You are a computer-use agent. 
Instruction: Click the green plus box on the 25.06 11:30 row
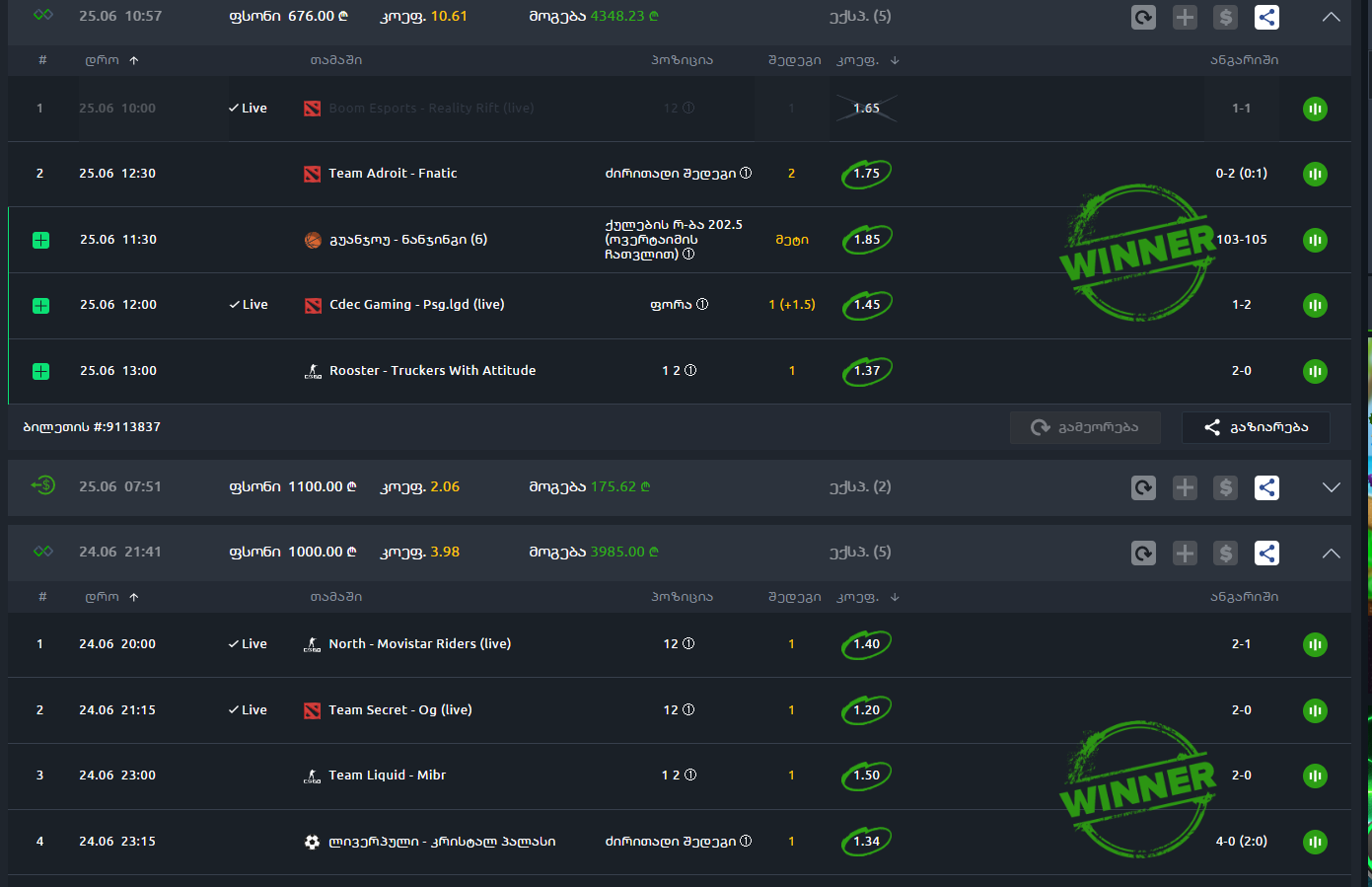pyautogui.click(x=40, y=240)
